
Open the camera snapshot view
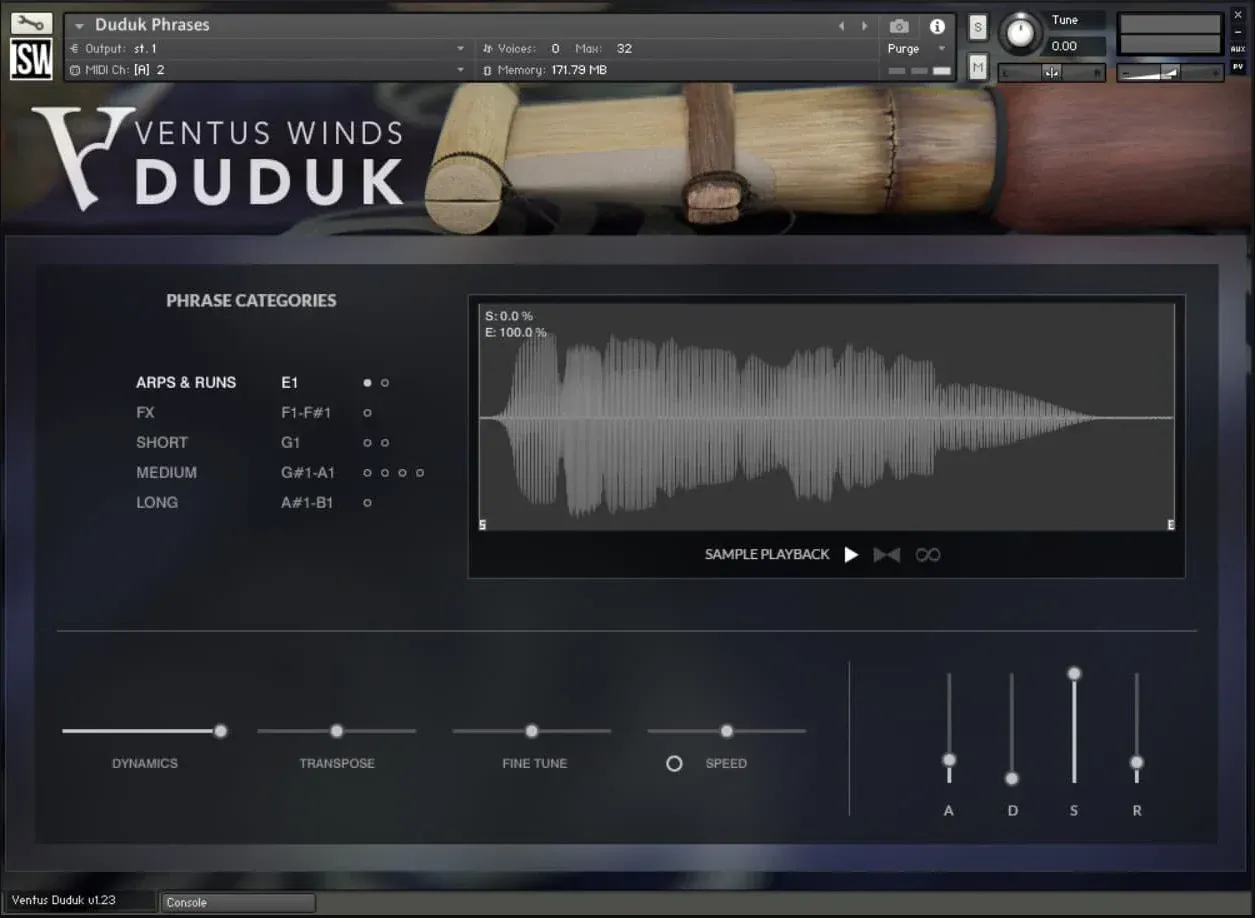(899, 26)
